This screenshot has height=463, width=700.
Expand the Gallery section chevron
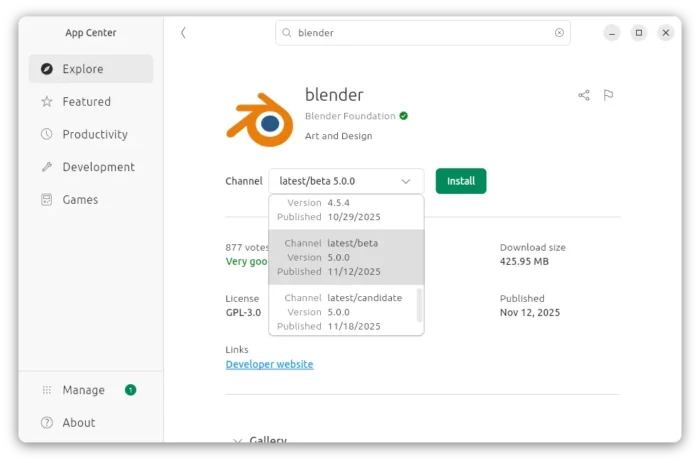click(238, 440)
